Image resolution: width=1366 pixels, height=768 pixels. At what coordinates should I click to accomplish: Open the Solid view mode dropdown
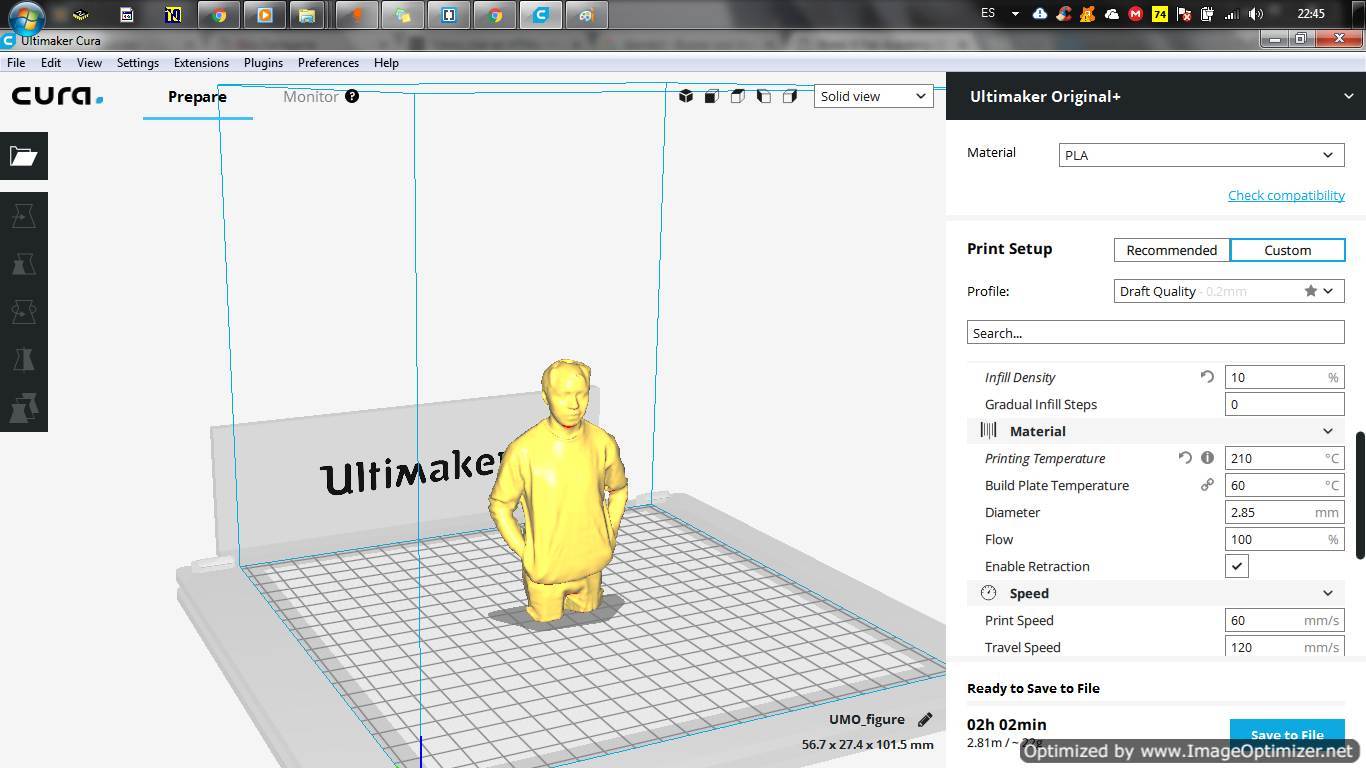(873, 96)
